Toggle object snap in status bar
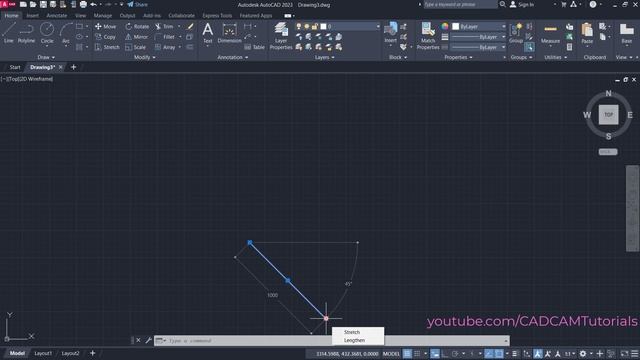Image resolution: width=640 pixels, height=360 pixels. [x=499, y=353]
